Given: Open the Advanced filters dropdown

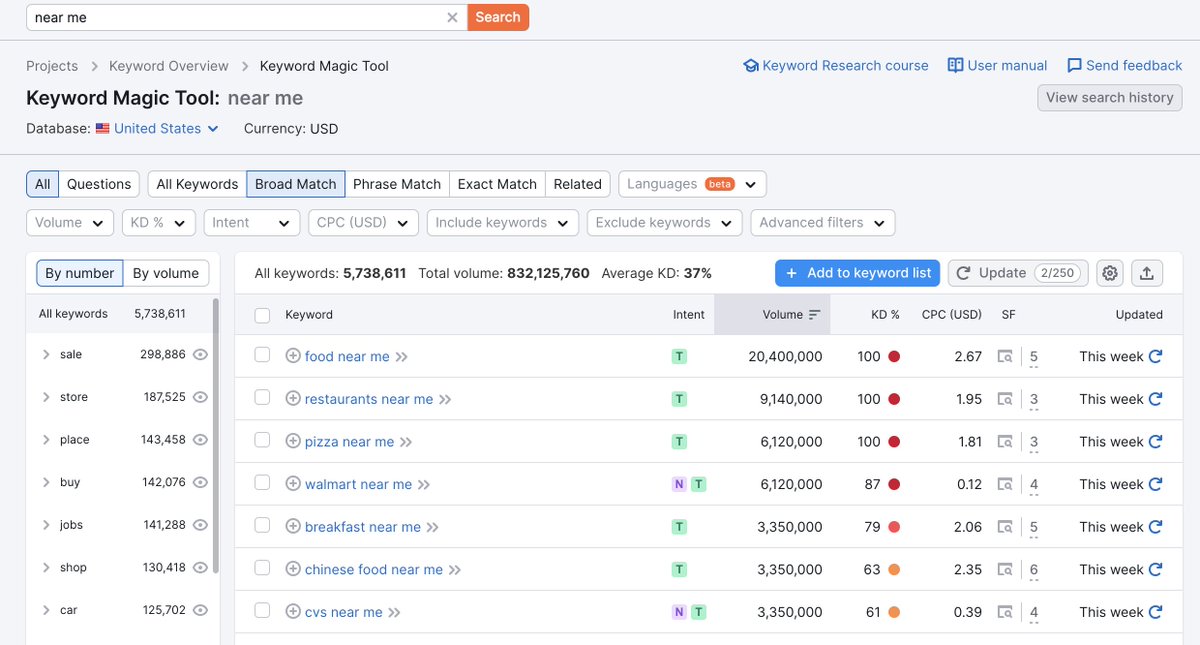Looking at the screenshot, I should 823,222.
